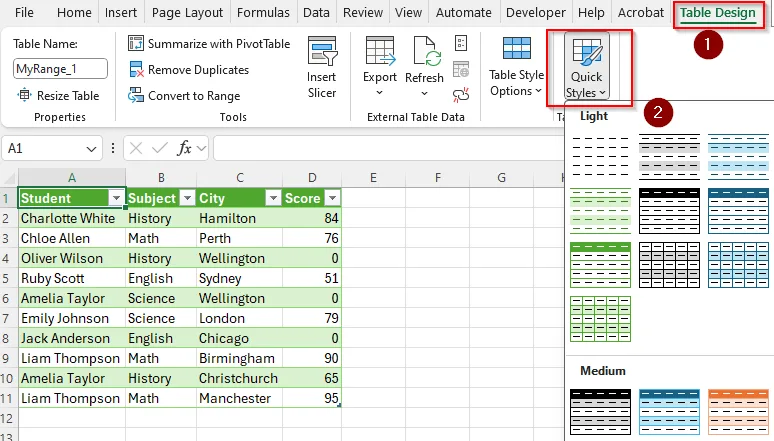
Task: Open the Subject column filter dropdown
Action: click(x=187, y=198)
